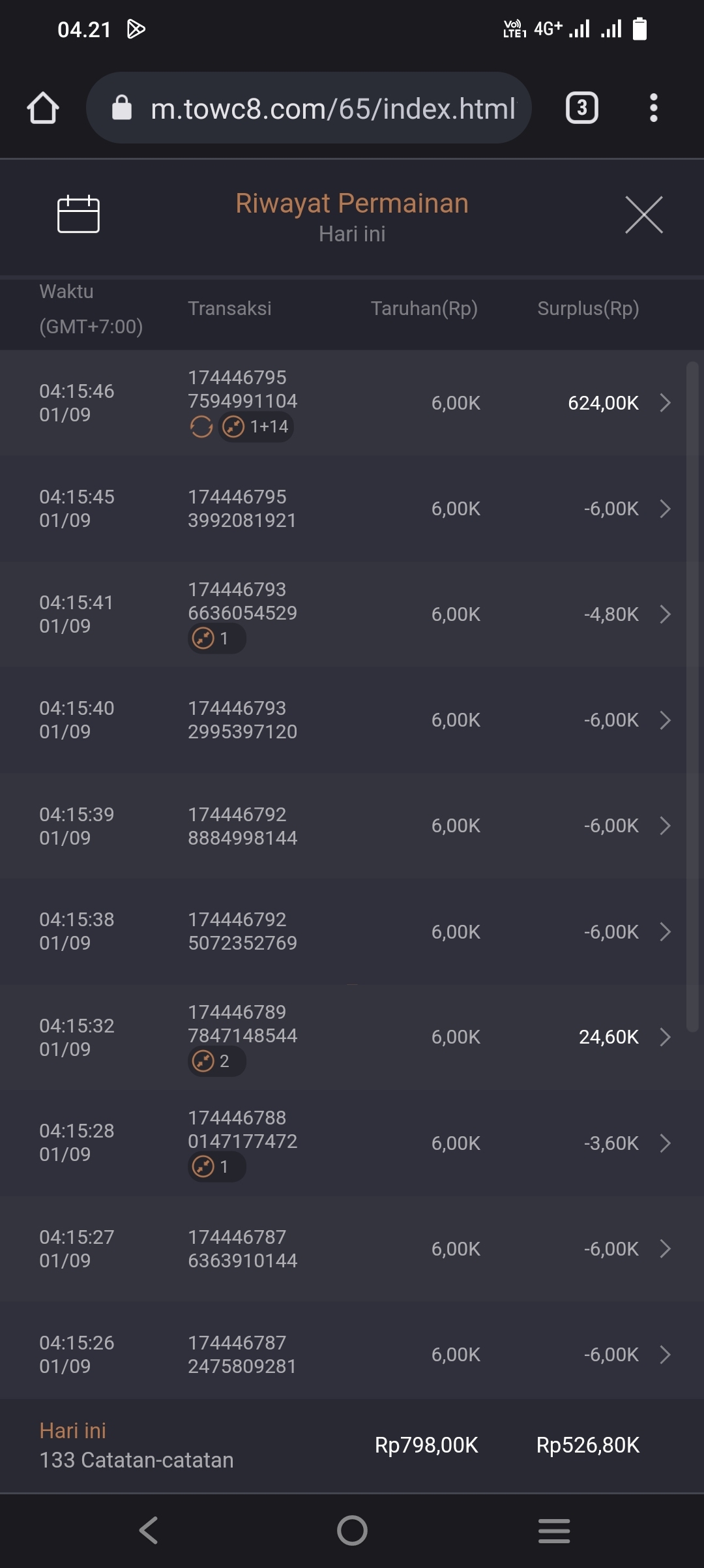This screenshot has height=1568, width=704.
Task: Tap the browser home icon
Action: pyautogui.click(x=43, y=108)
